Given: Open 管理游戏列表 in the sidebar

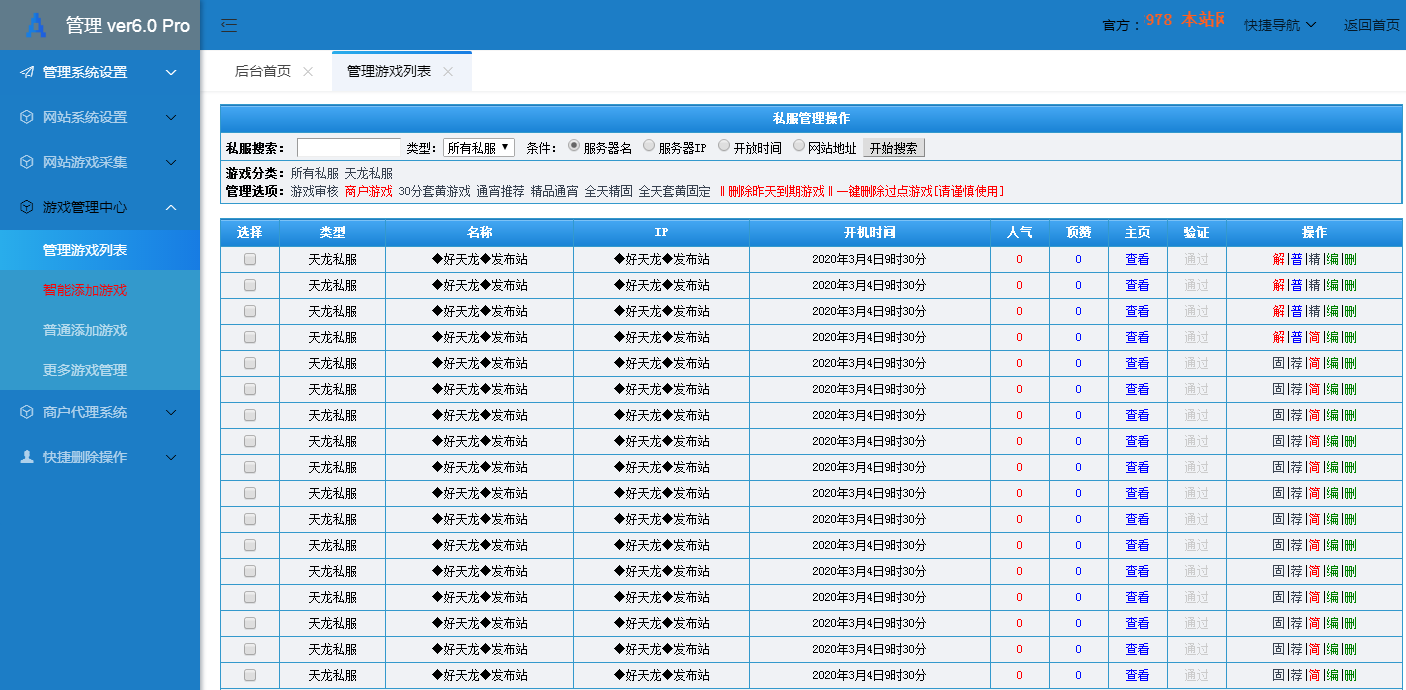Looking at the screenshot, I should click(100, 250).
